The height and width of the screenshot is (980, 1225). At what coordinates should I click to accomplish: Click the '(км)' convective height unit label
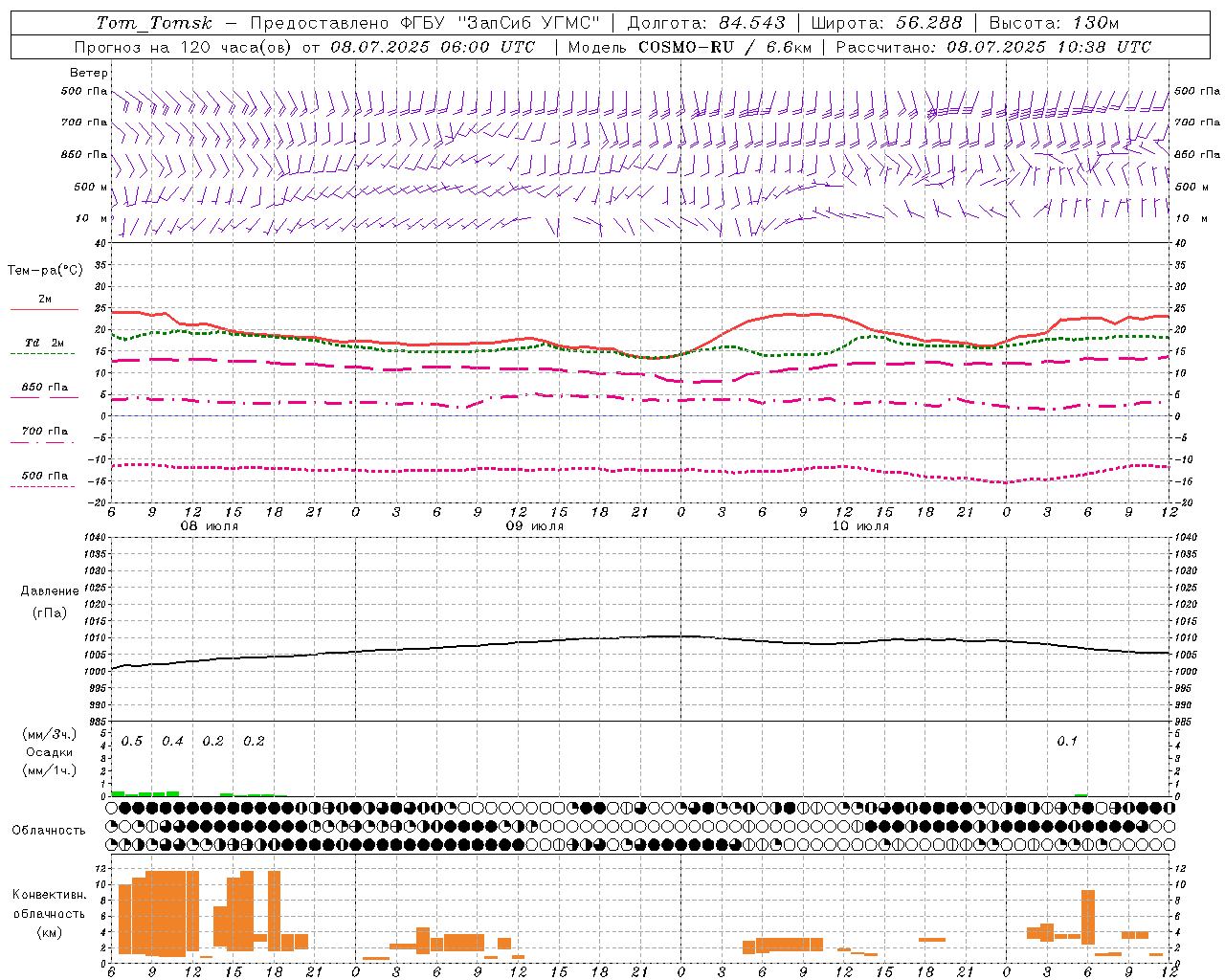pyautogui.click(x=49, y=932)
